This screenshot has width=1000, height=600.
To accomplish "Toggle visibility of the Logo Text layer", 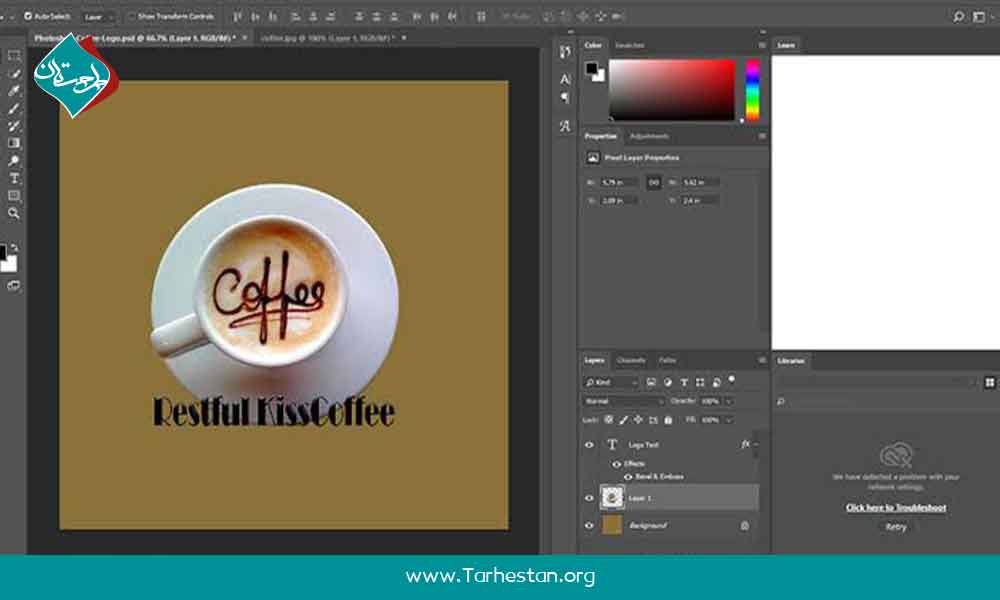I will [589, 445].
